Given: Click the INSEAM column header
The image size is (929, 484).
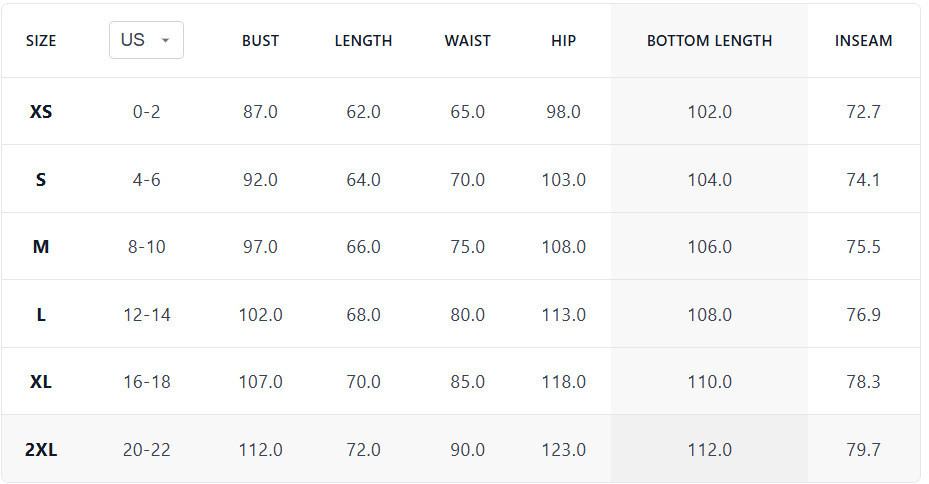Looking at the screenshot, I should (863, 41).
